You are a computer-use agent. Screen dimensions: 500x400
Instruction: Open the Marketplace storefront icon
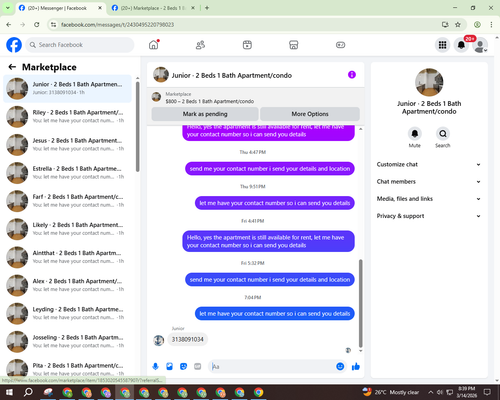click(294, 45)
